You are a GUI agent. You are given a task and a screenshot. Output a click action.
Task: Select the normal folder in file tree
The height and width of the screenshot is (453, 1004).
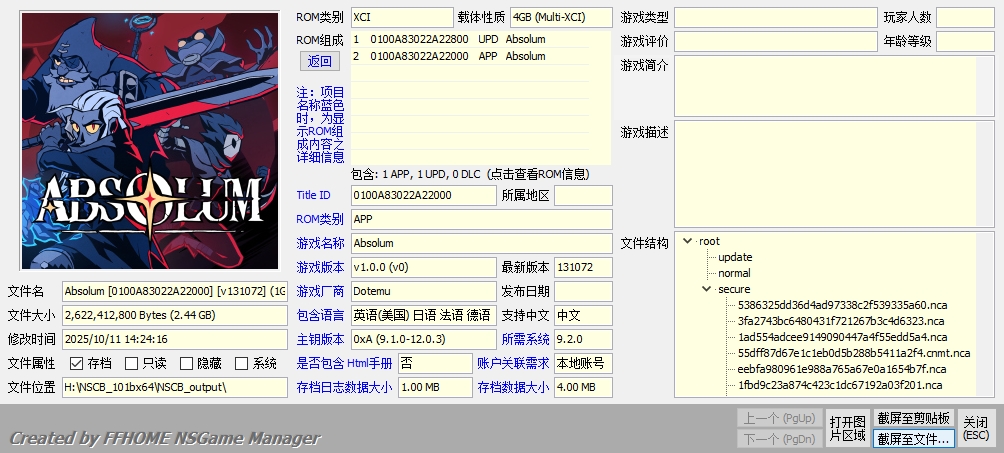(734, 273)
